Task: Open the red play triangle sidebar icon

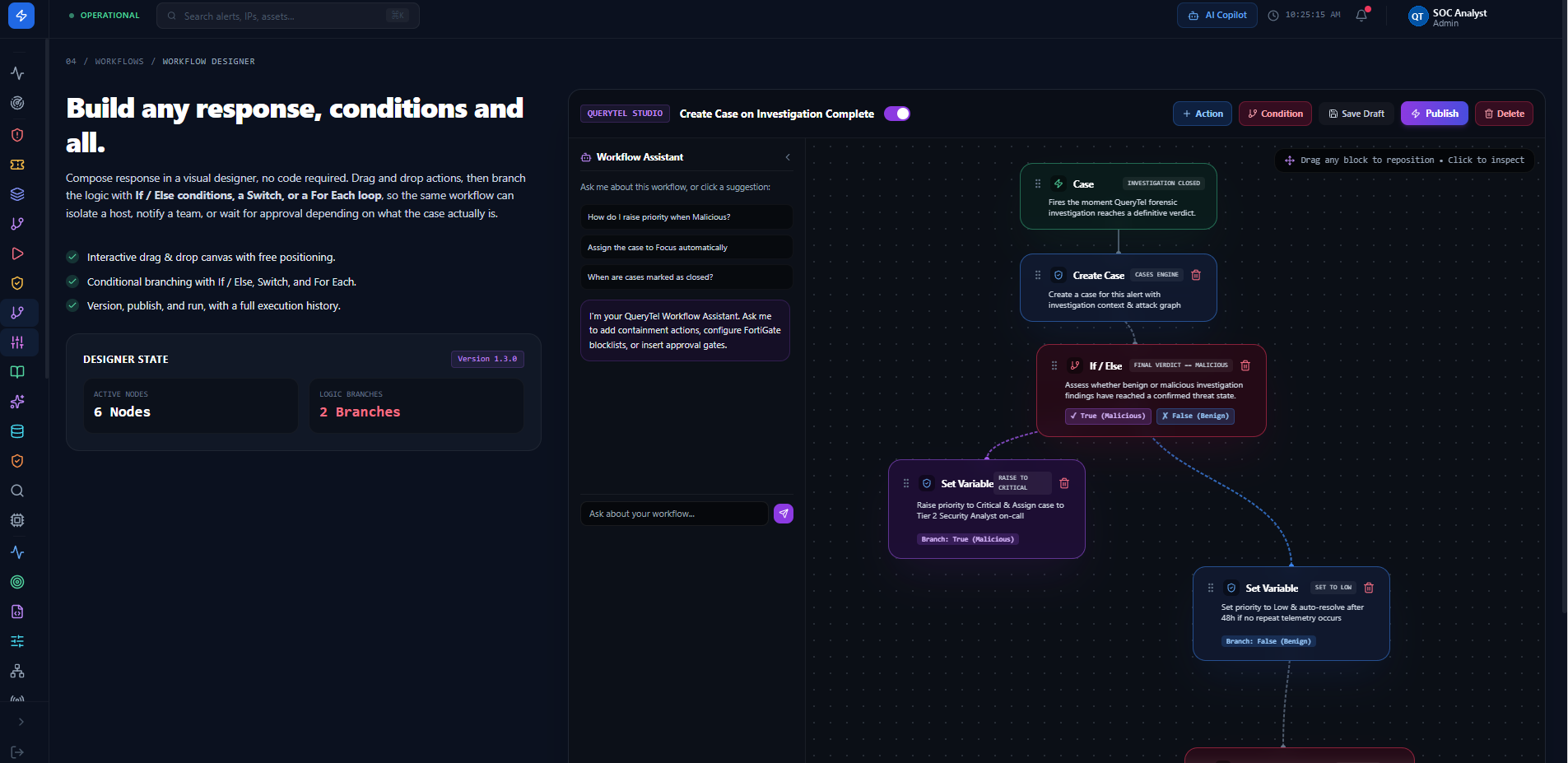Action: coord(17,254)
